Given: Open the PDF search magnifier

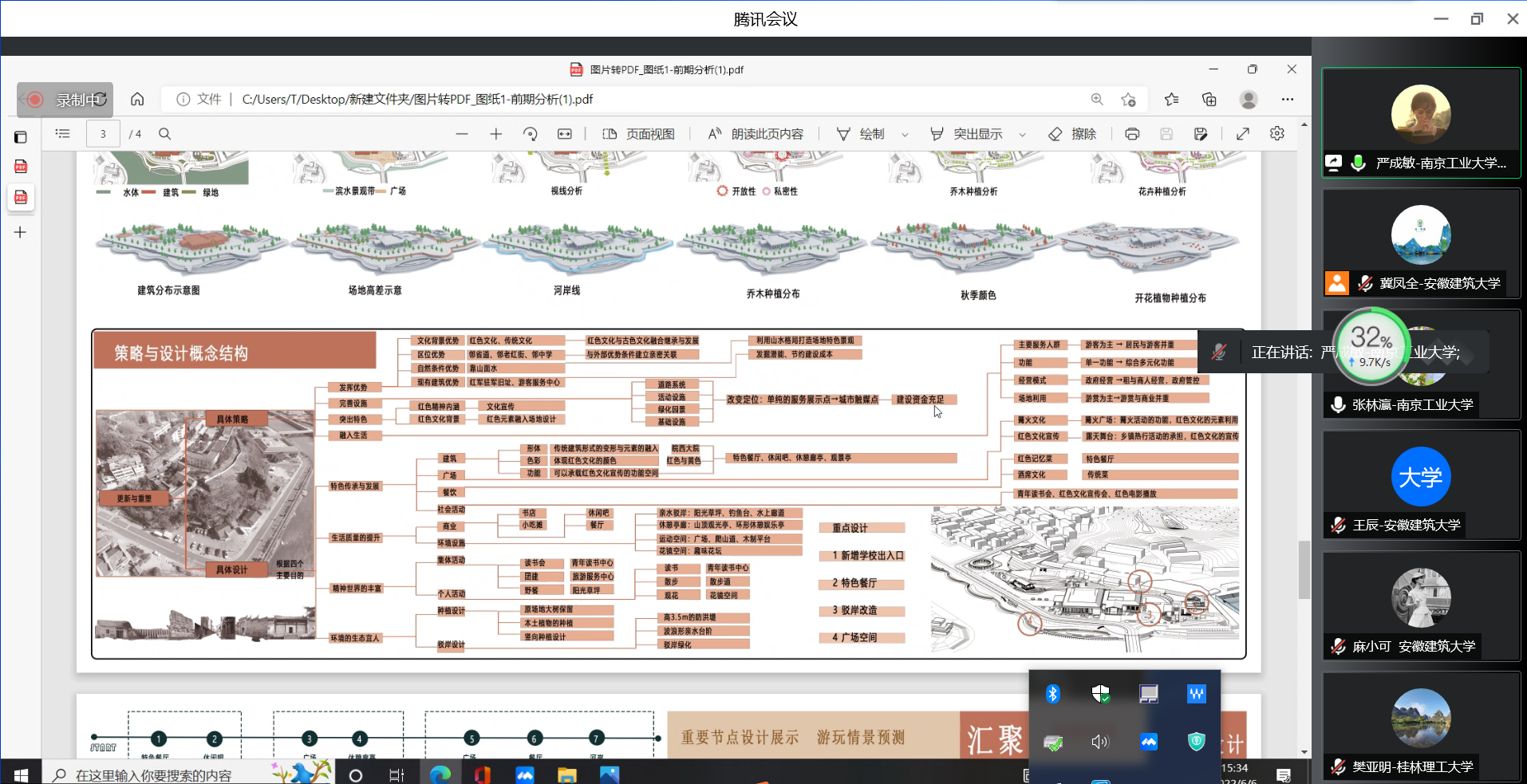Looking at the screenshot, I should tap(165, 134).
